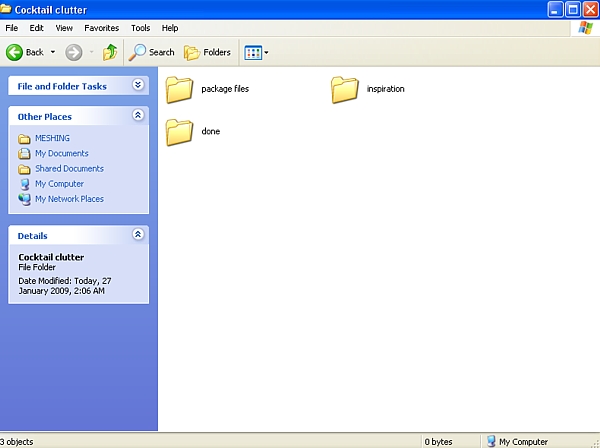The height and width of the screenshot is (448, 600).
Task: Collapse the Details panel
Action: [x=138, y=235]
